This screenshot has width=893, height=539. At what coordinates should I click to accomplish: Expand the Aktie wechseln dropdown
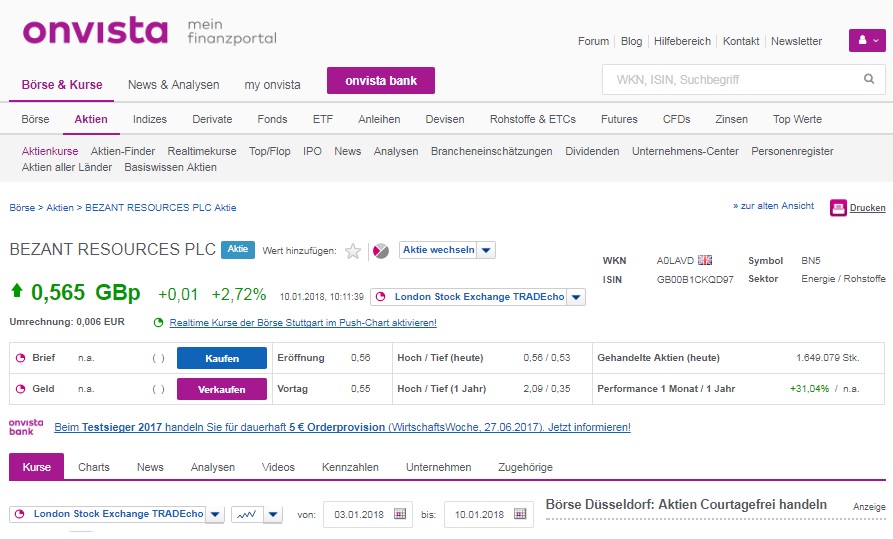pos(485,250)
